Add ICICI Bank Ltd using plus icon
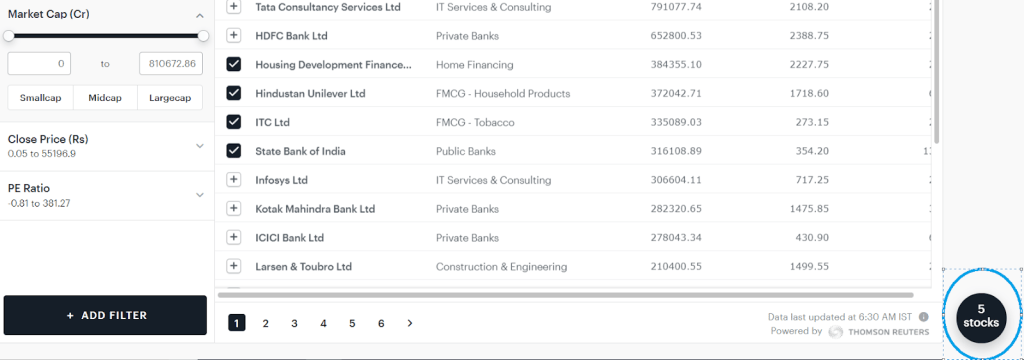This screenshot has height=360, width=1024. [234, 237]
